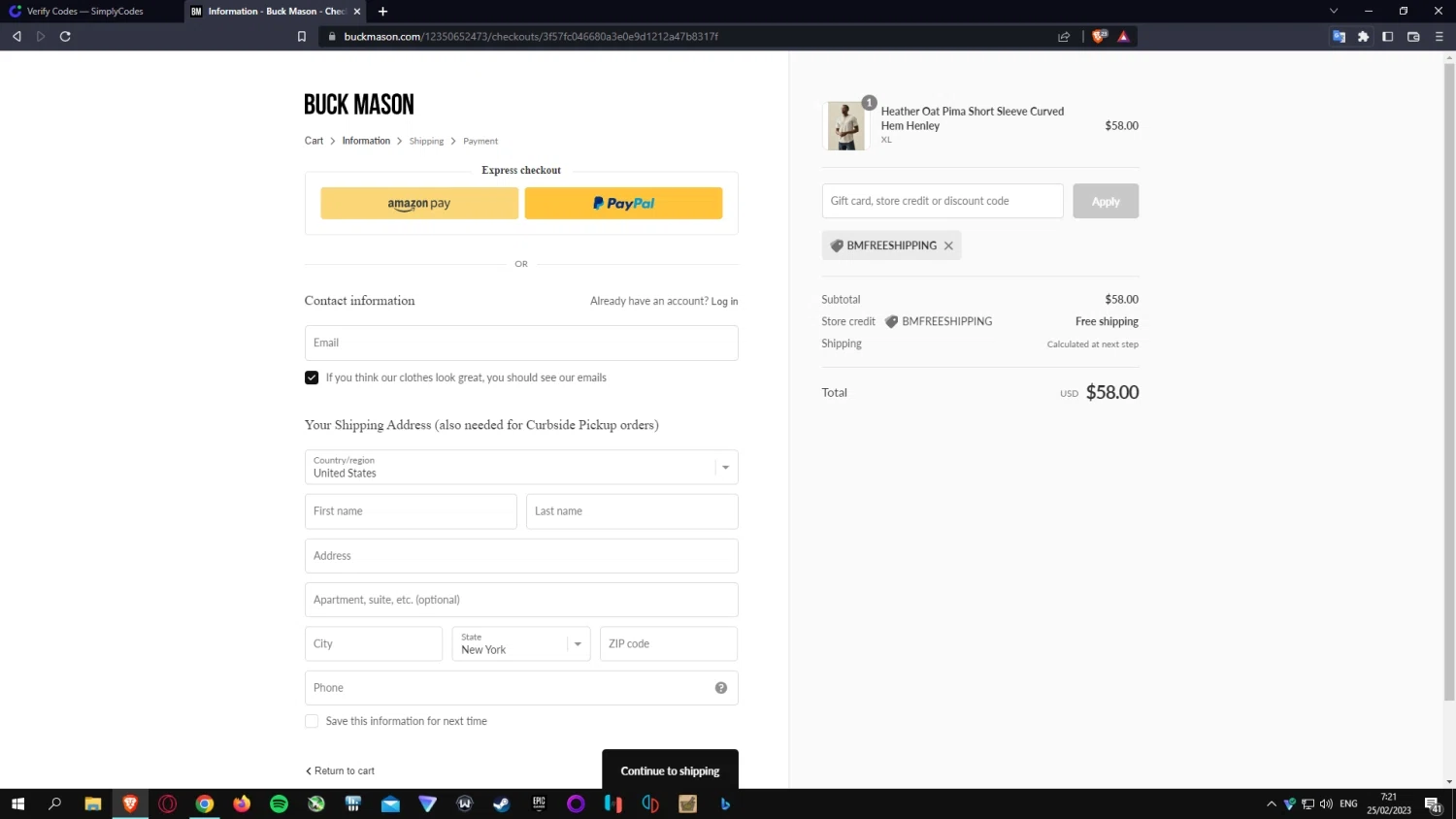Reload the Buck Mason checkout page
1456x819 pixels.
pyautogui.click(x=65, y=37)
